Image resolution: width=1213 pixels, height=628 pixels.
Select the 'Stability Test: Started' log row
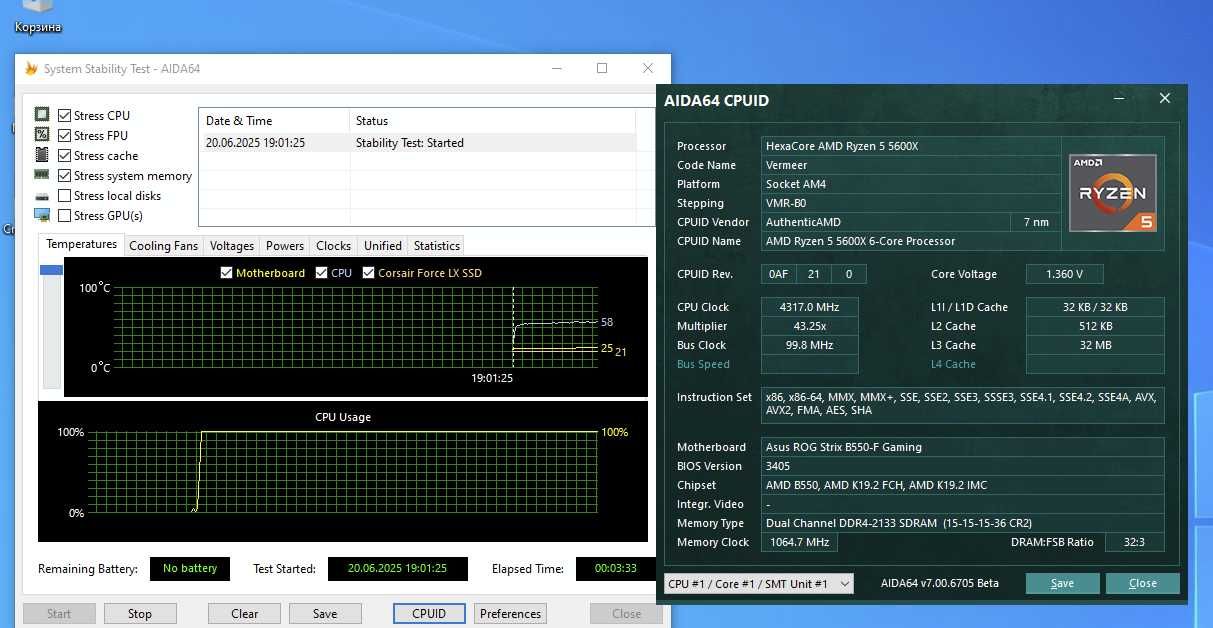tap(417, 143)
